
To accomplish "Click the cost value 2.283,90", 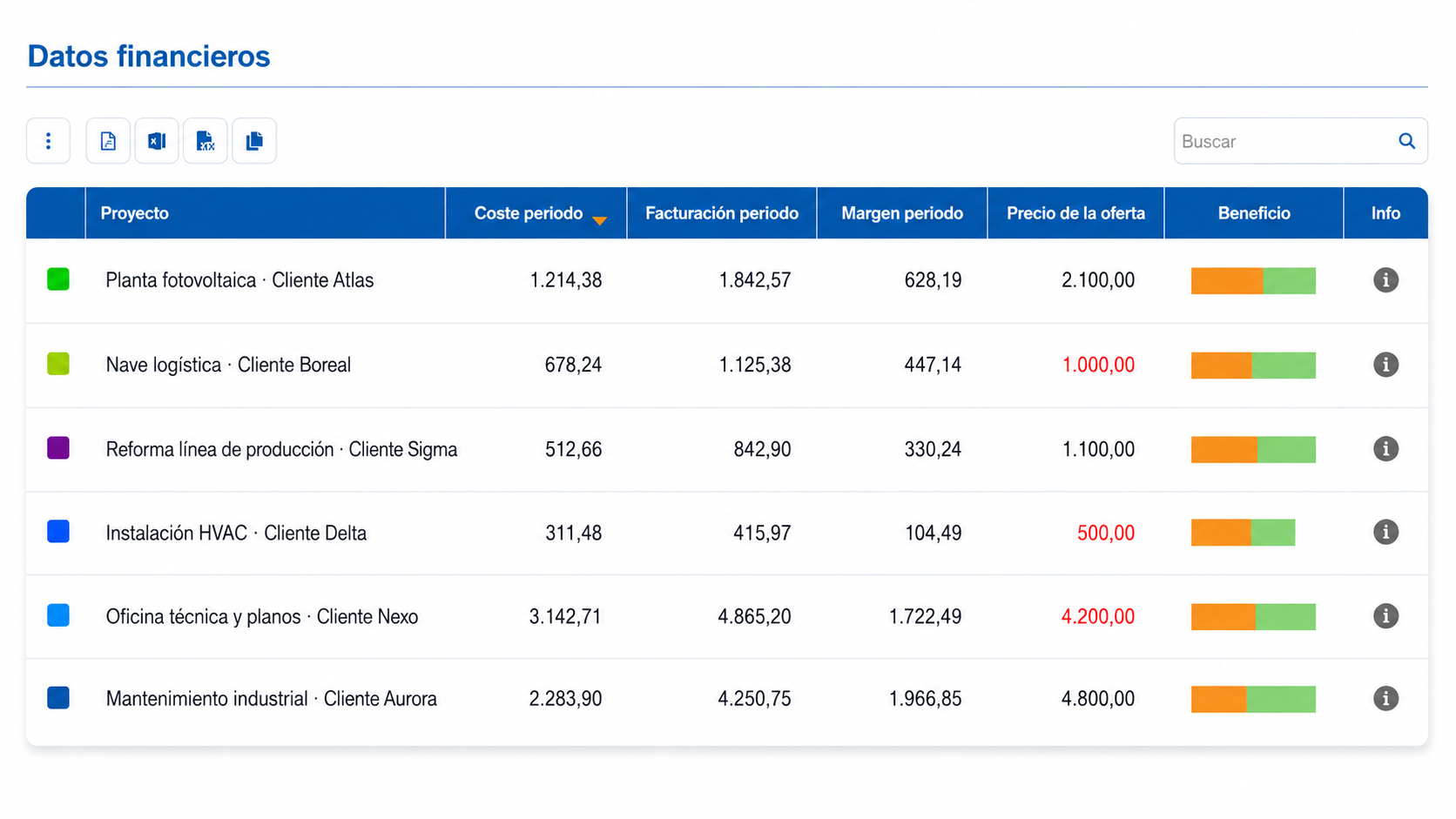I will coord(565,699).
